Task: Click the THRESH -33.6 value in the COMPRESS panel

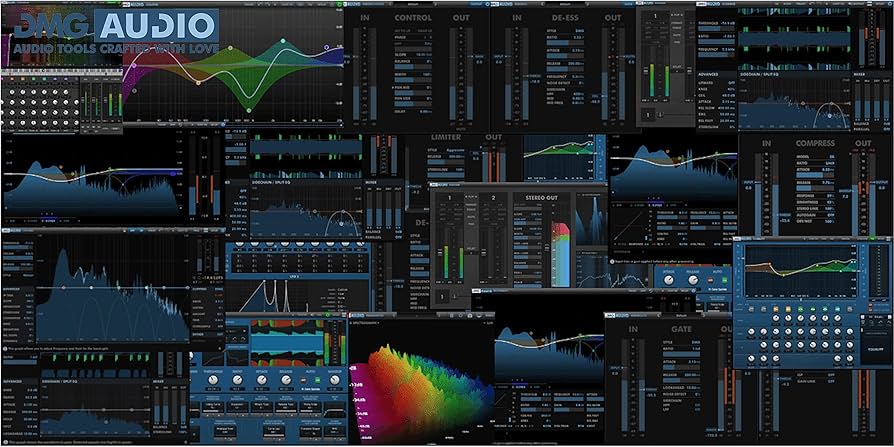Action: [785, 221]
